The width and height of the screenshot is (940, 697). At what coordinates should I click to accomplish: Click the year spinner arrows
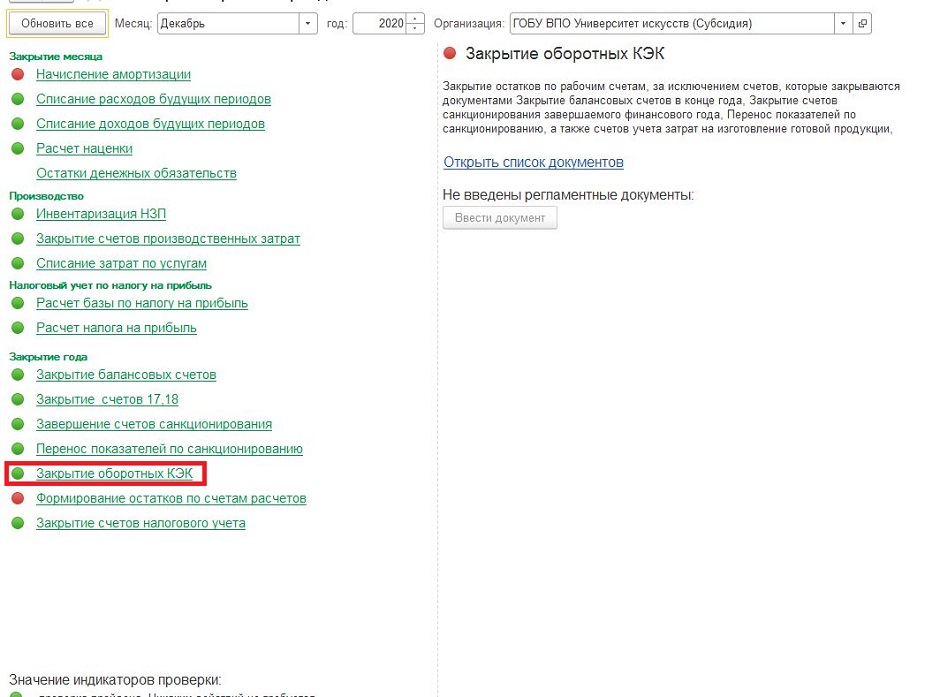[415, 23]
